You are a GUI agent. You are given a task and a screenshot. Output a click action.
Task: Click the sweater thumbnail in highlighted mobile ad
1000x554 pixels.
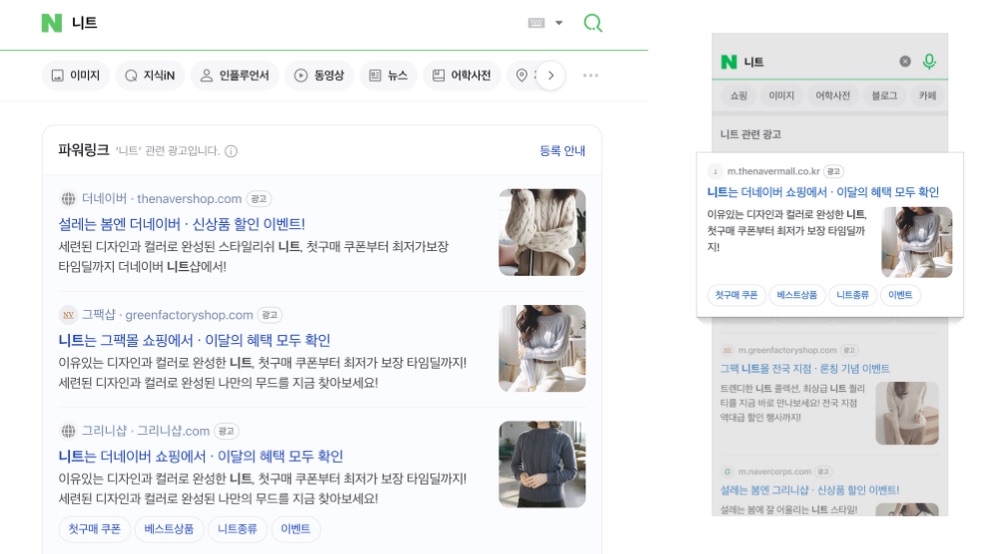point(916,242)
